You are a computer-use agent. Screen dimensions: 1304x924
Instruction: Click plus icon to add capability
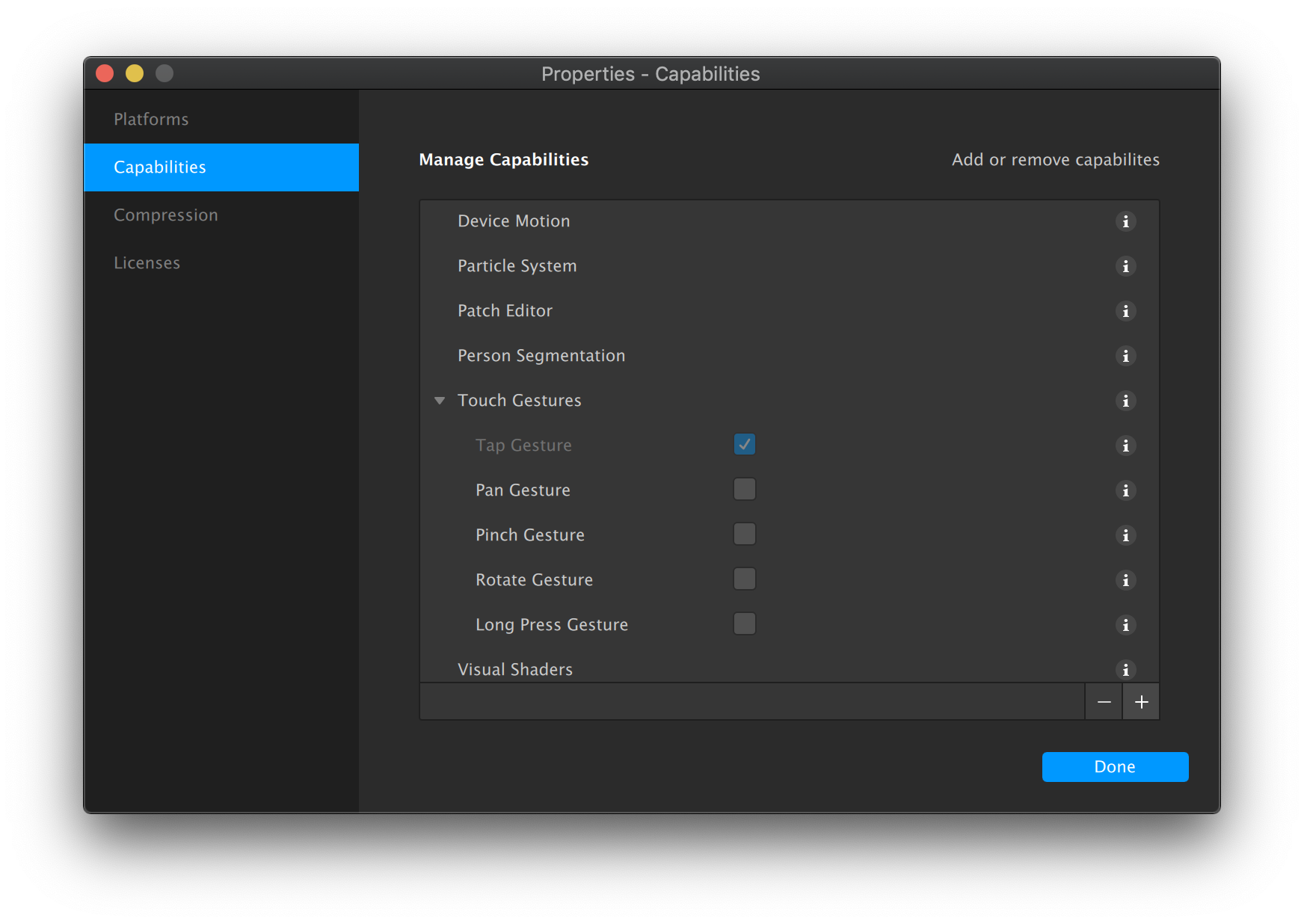pyautogui.click(x=1141, y=702)
